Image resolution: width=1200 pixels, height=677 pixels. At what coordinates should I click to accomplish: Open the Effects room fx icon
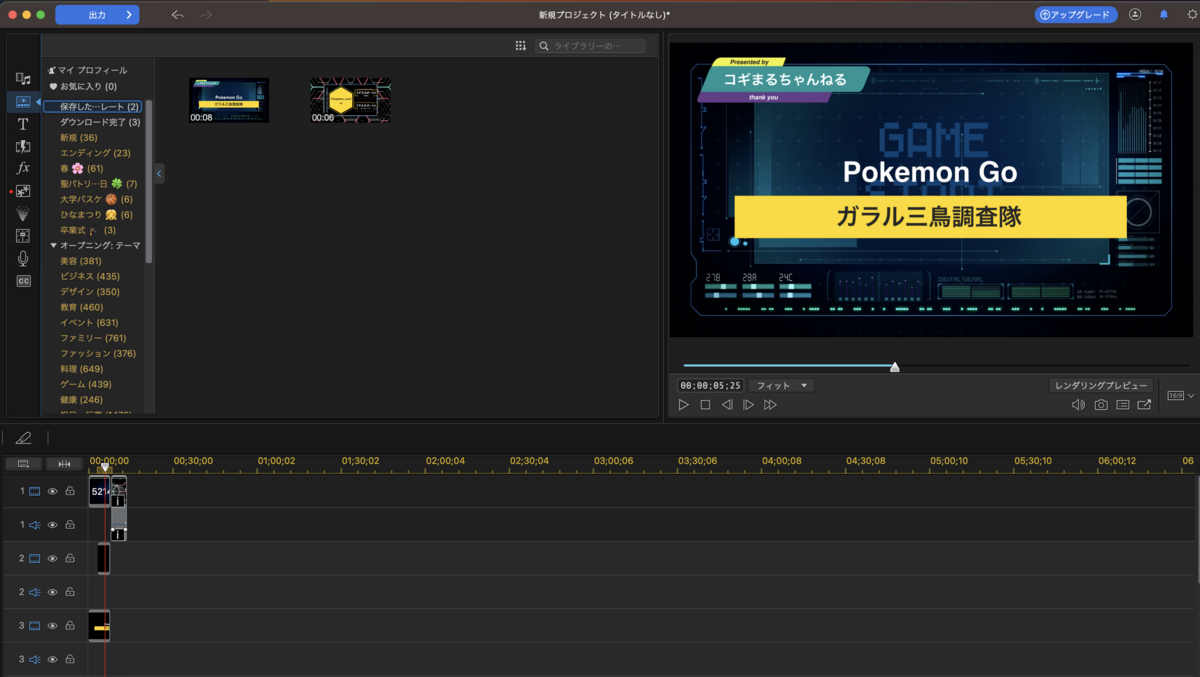point(23,168)
